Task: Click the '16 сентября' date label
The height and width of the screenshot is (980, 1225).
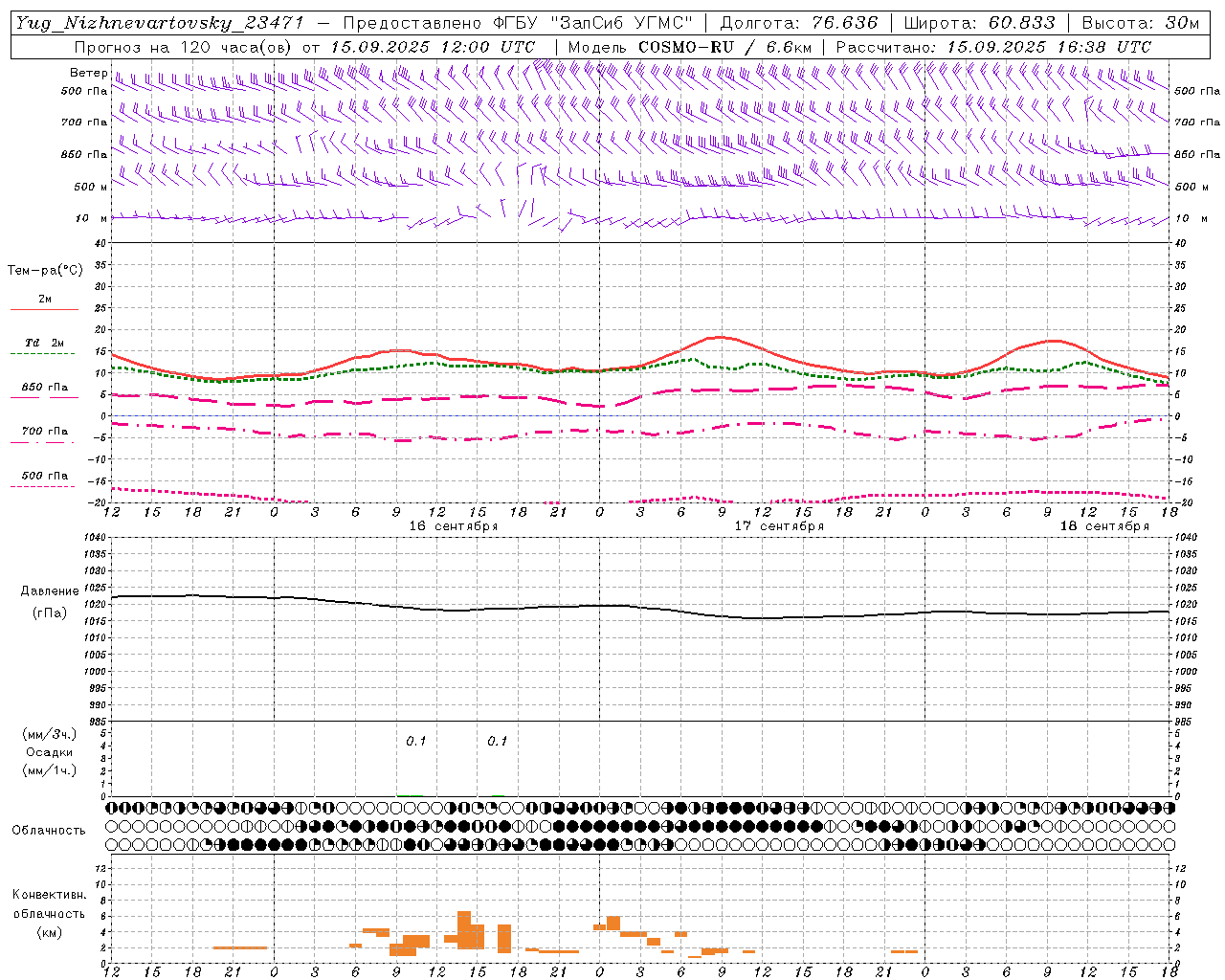Action: click(x=454, y=526)
